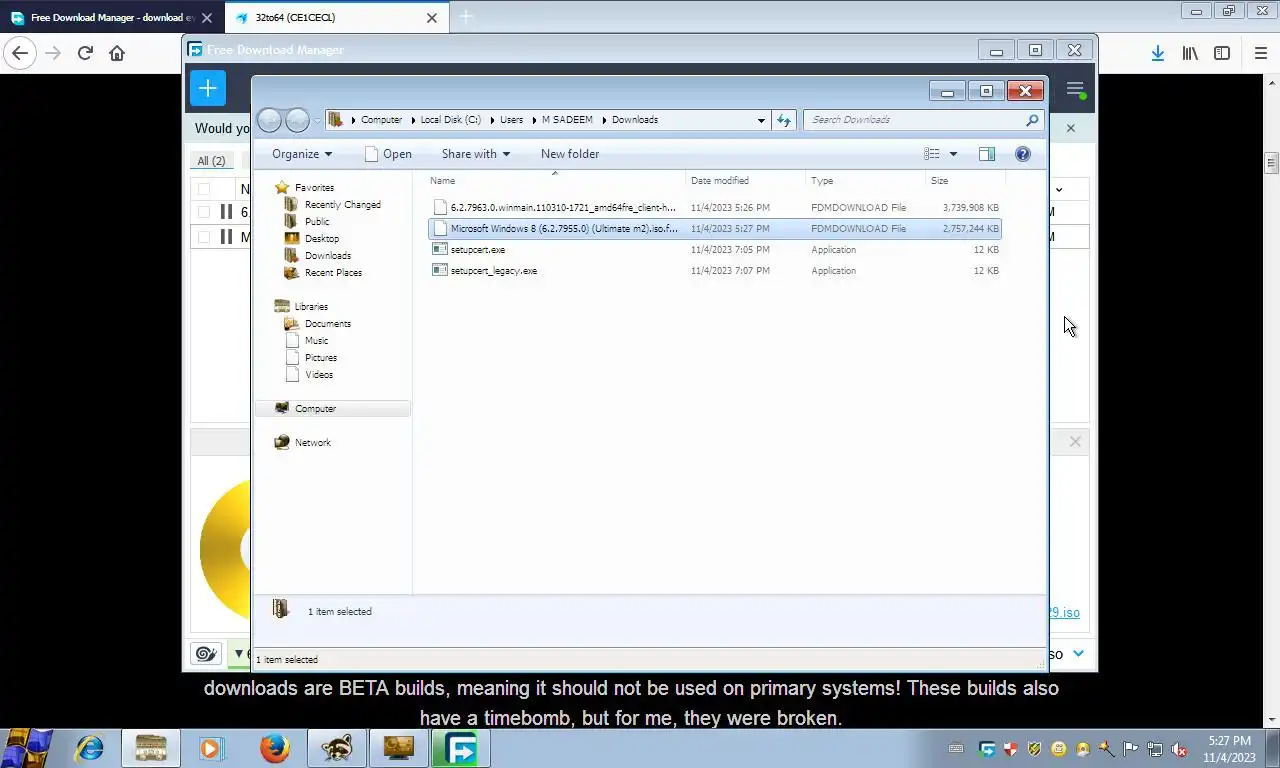
Task: Select Users breadcrumb segment
Action: click(x=511, y=120)
